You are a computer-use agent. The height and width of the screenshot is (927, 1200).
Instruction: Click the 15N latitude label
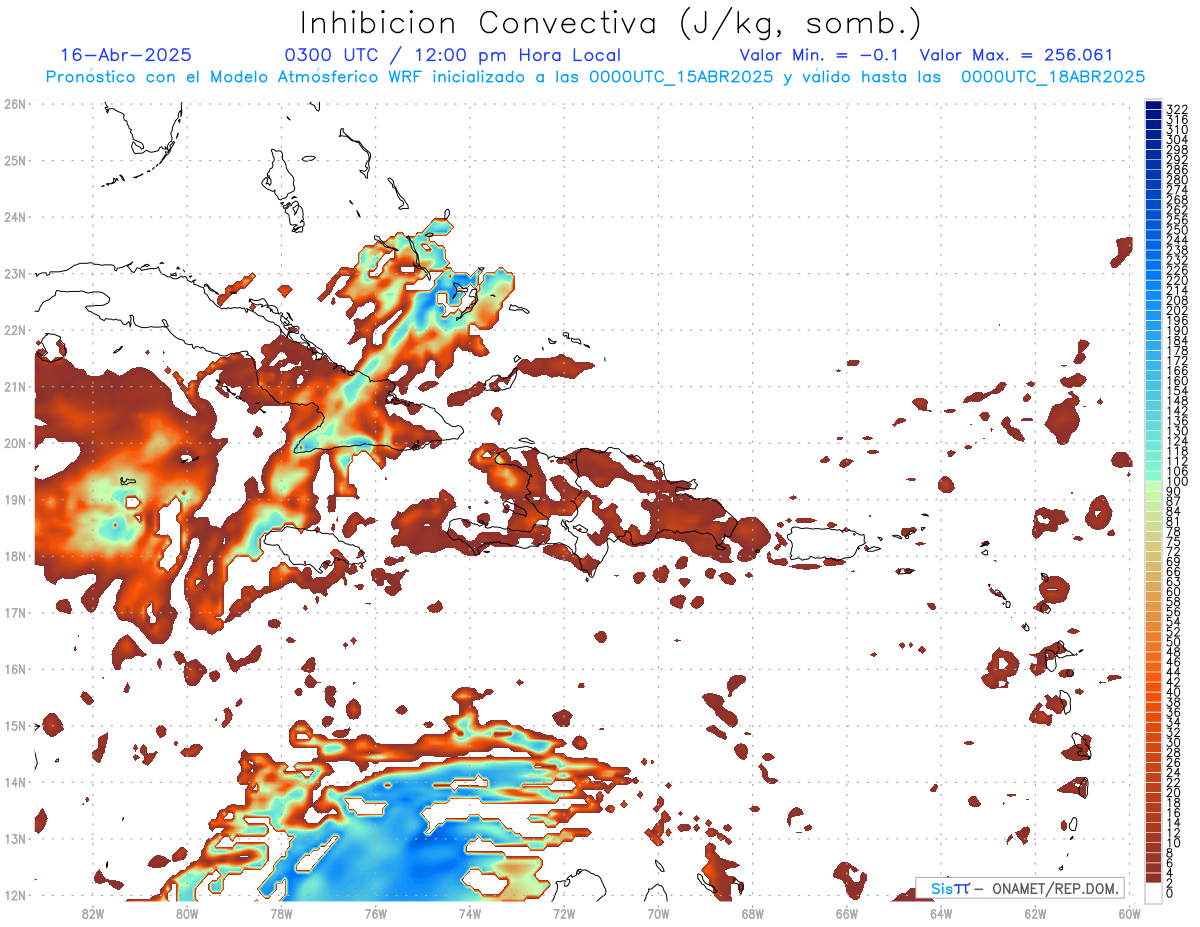15,725
